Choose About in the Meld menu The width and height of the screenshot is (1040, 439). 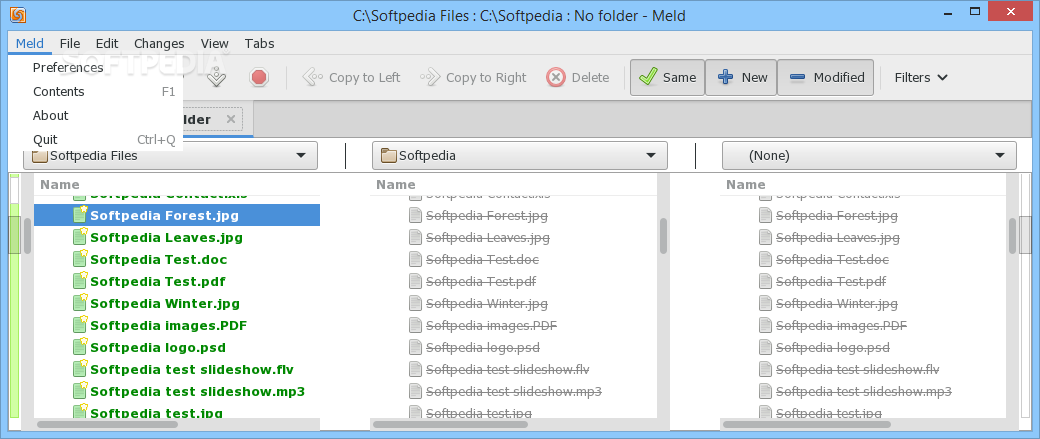coord(96,115)
